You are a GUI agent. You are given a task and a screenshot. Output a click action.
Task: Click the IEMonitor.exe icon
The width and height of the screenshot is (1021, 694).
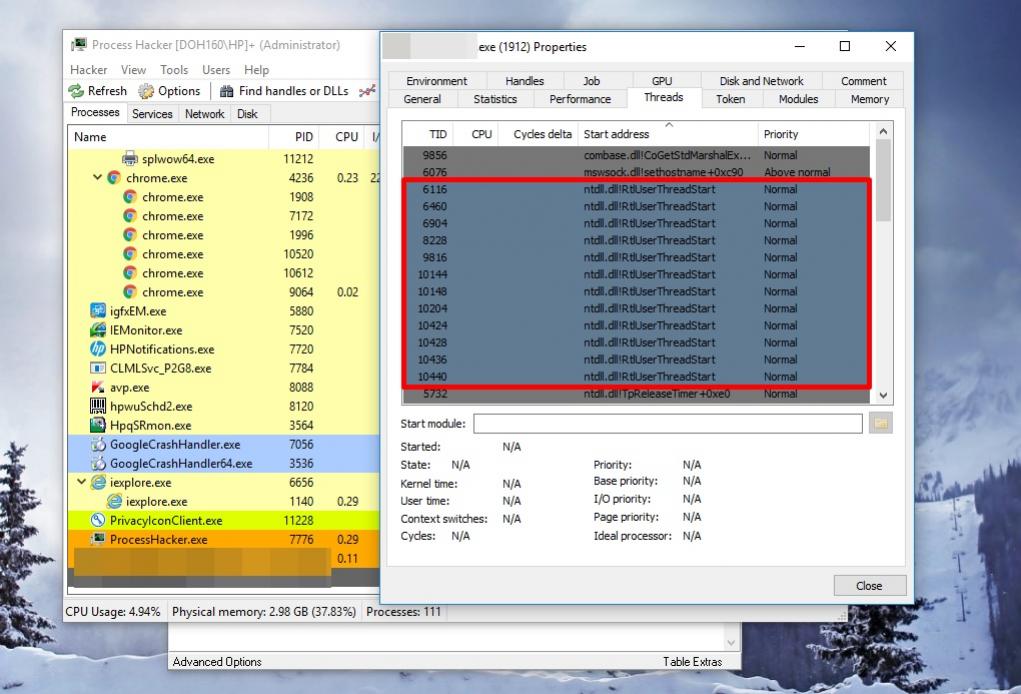click(x=98, y=329)
